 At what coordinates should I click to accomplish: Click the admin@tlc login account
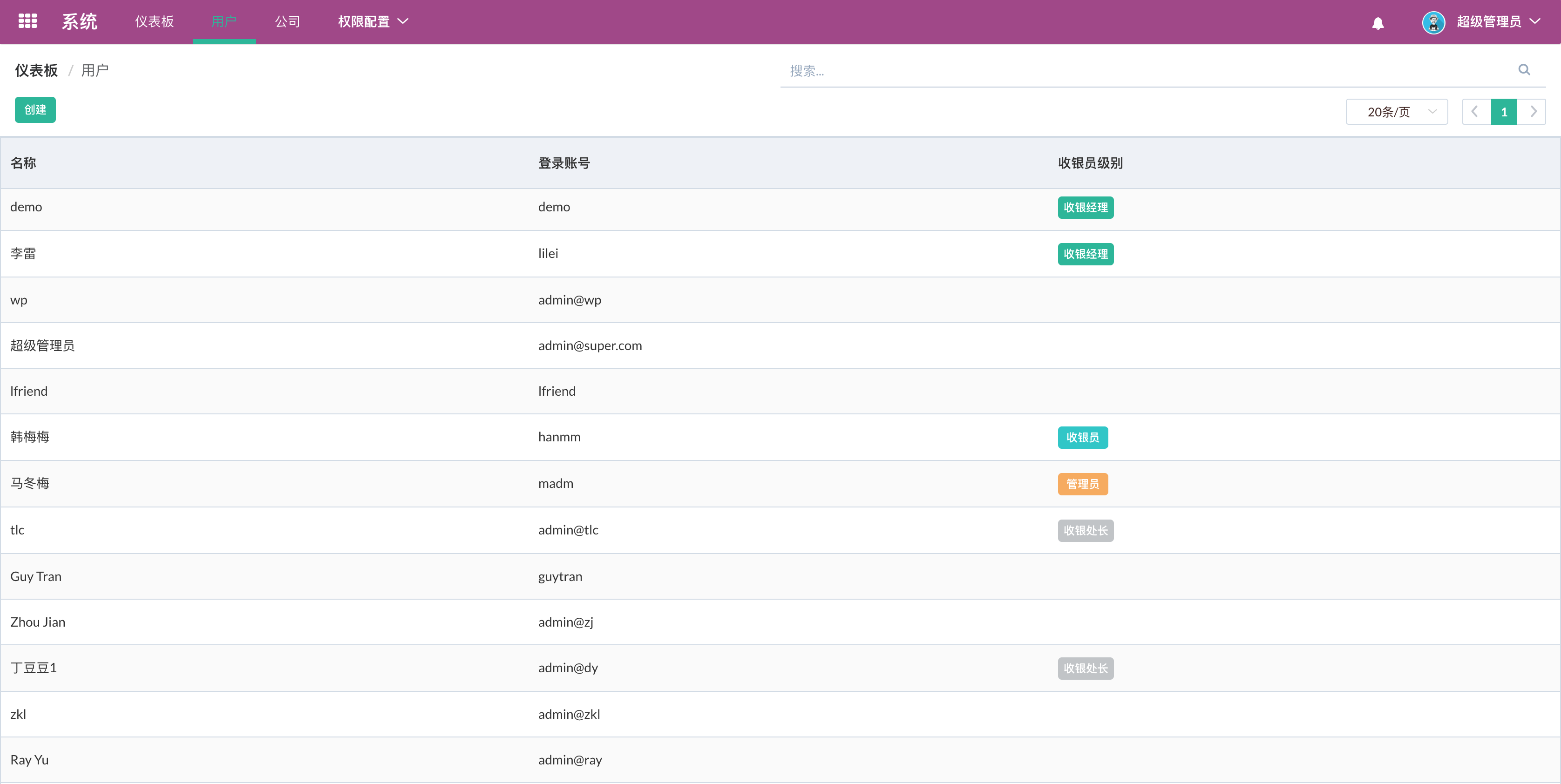[x=568, y=530]
